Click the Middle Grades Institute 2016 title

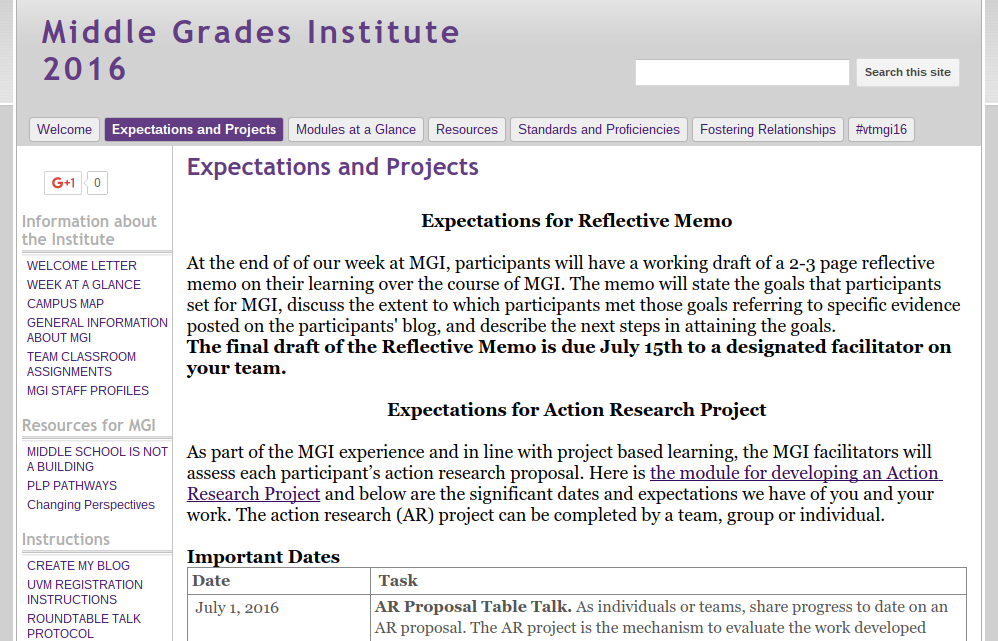251,50
